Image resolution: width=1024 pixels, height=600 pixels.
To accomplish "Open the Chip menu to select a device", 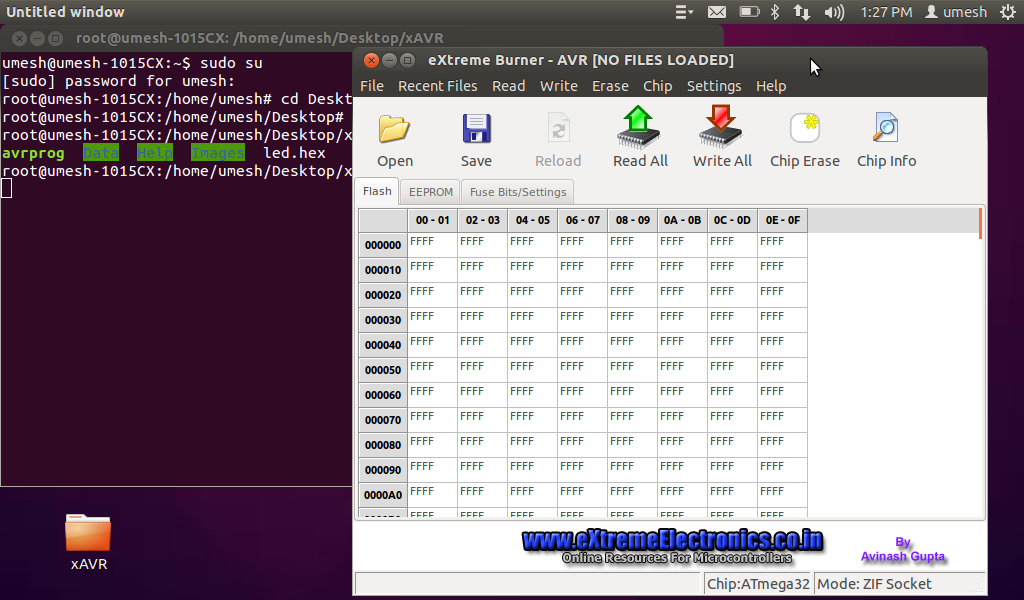I will (657, 86).
